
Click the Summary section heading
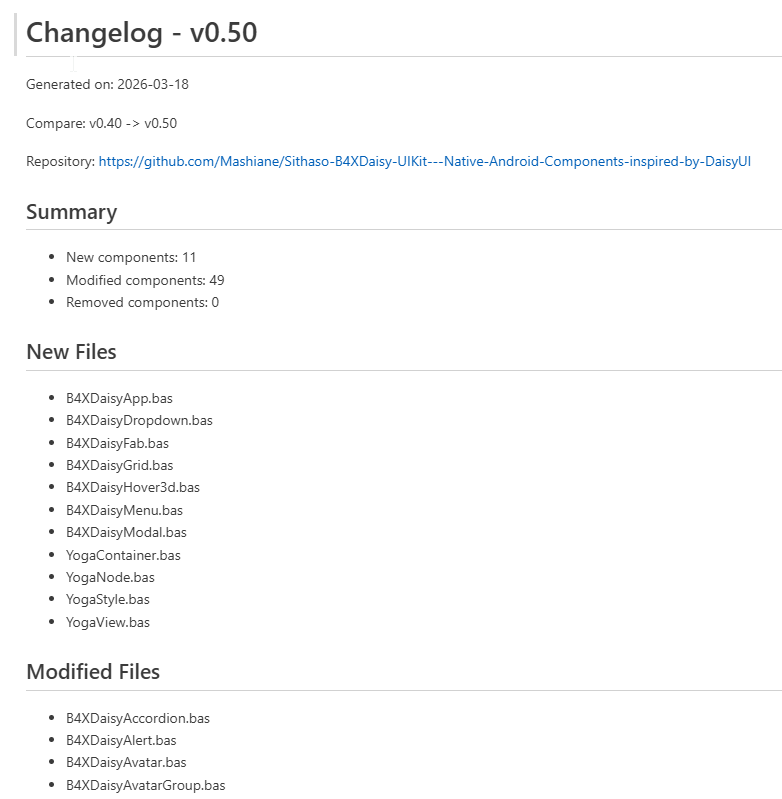click(71, 212)
